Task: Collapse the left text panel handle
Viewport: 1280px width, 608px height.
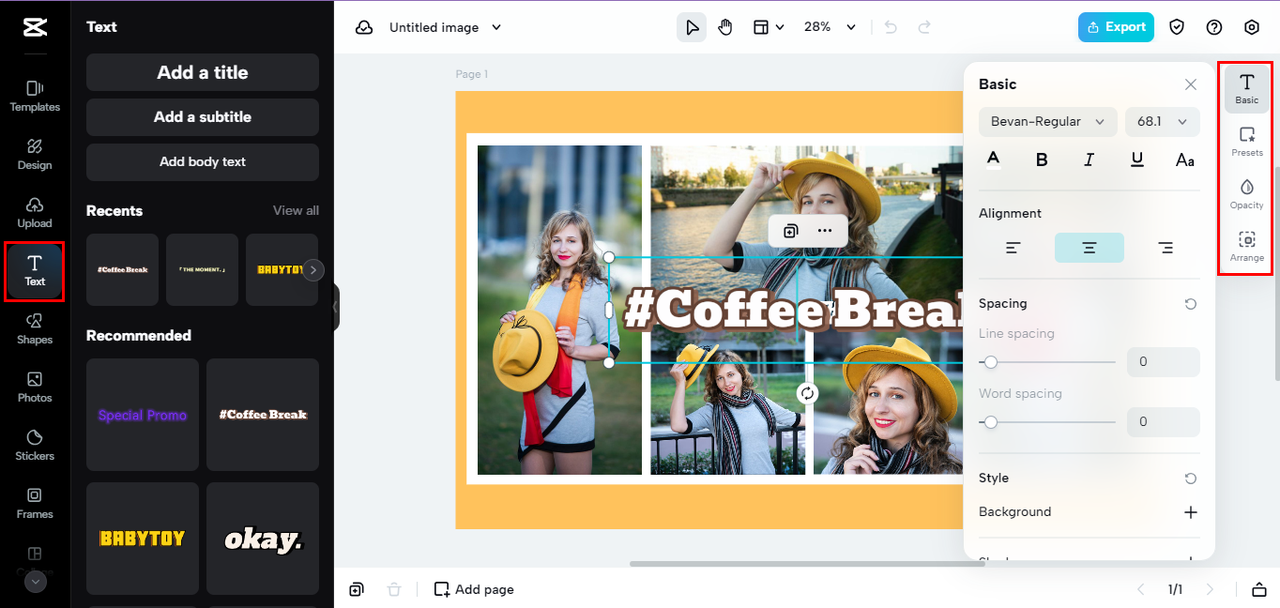Action: 337,307
